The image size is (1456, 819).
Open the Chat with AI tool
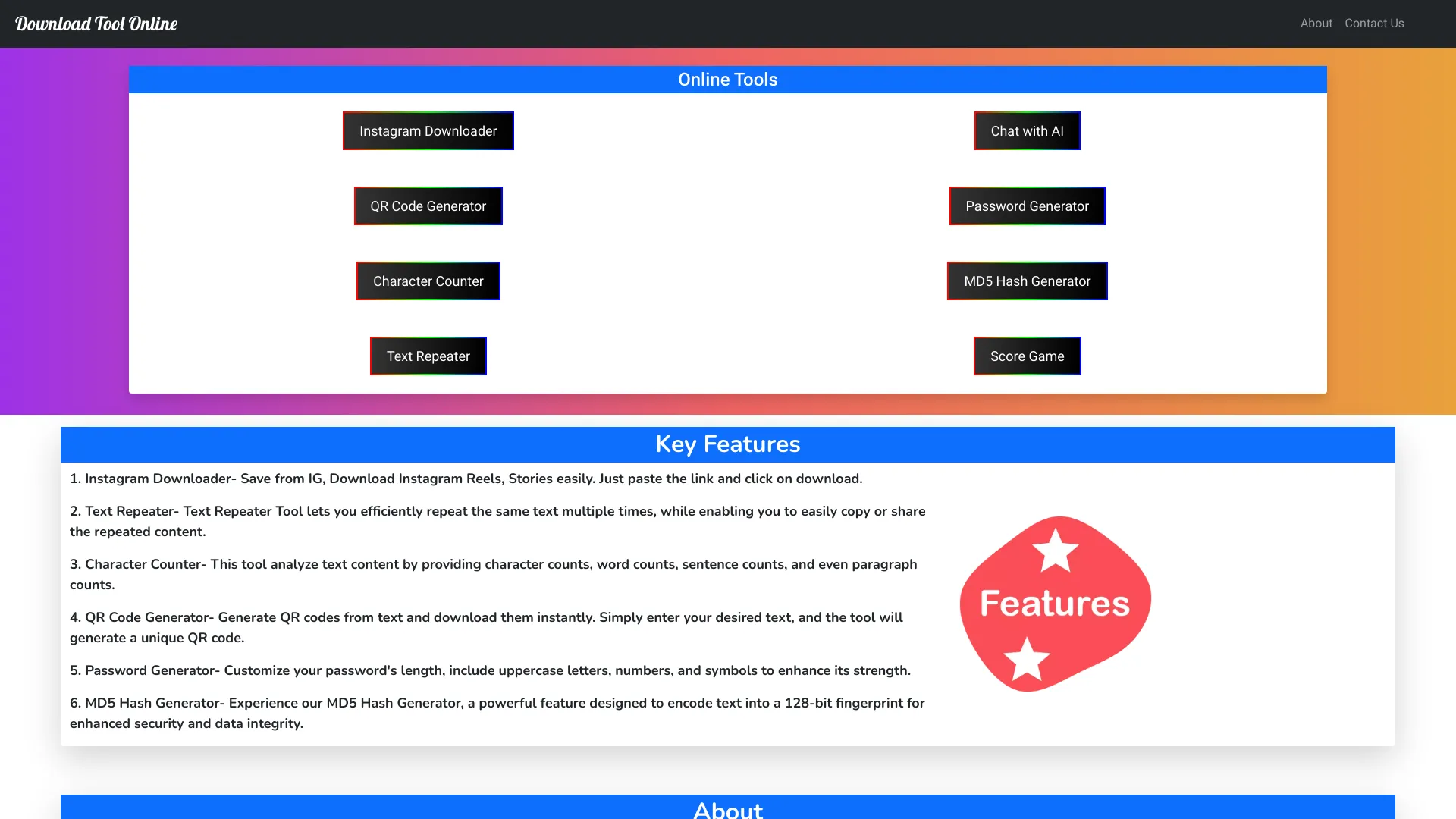[x=1027, y=130]
